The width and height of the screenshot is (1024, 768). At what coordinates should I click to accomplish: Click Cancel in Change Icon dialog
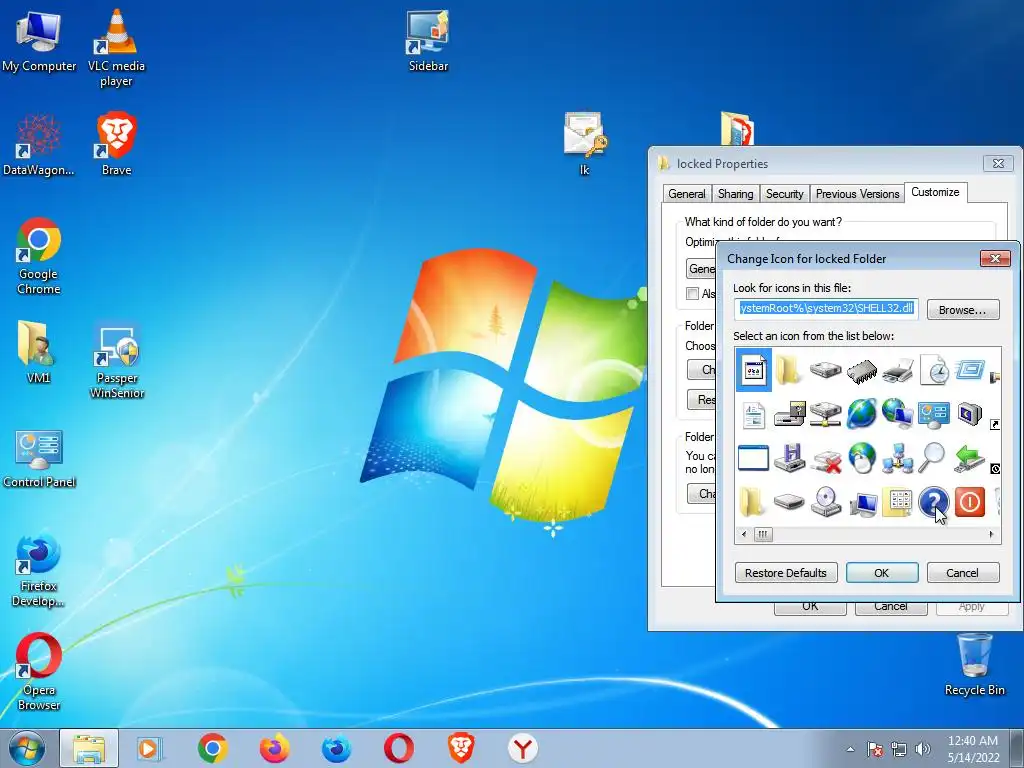click(963, 573)
